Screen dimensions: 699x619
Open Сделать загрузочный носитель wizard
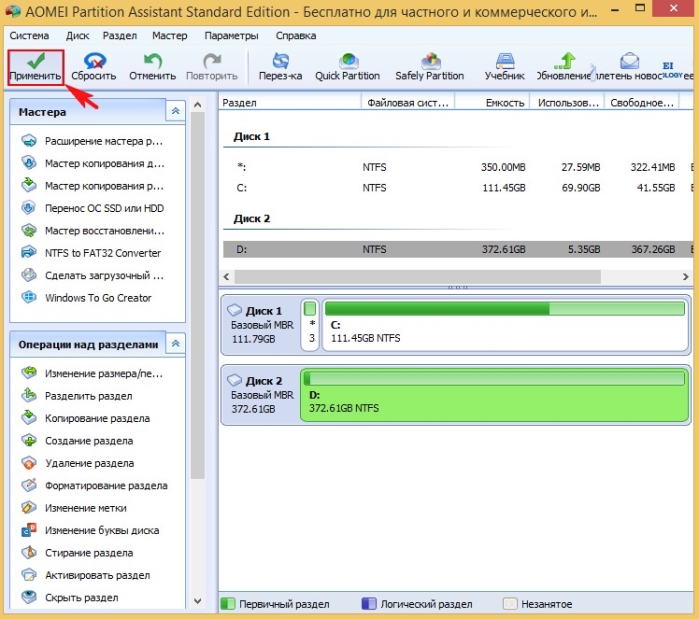(93, 275)
